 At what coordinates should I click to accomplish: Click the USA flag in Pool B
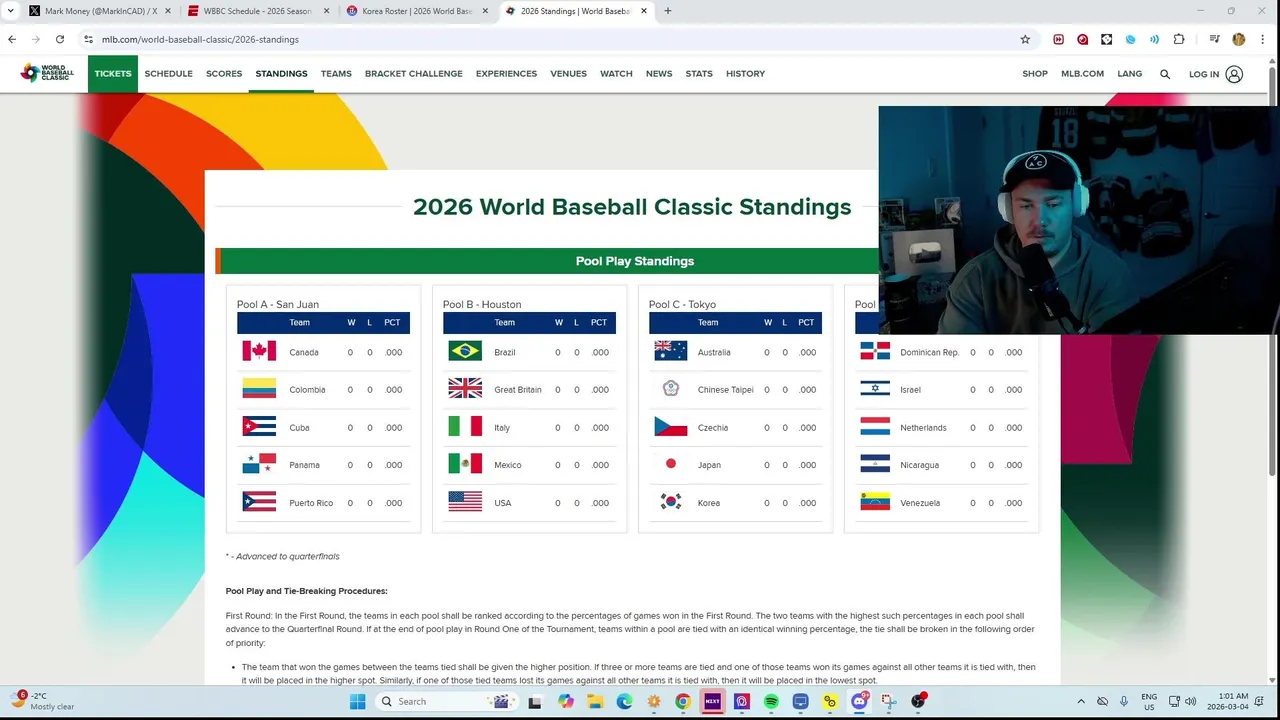click(465, 502)
